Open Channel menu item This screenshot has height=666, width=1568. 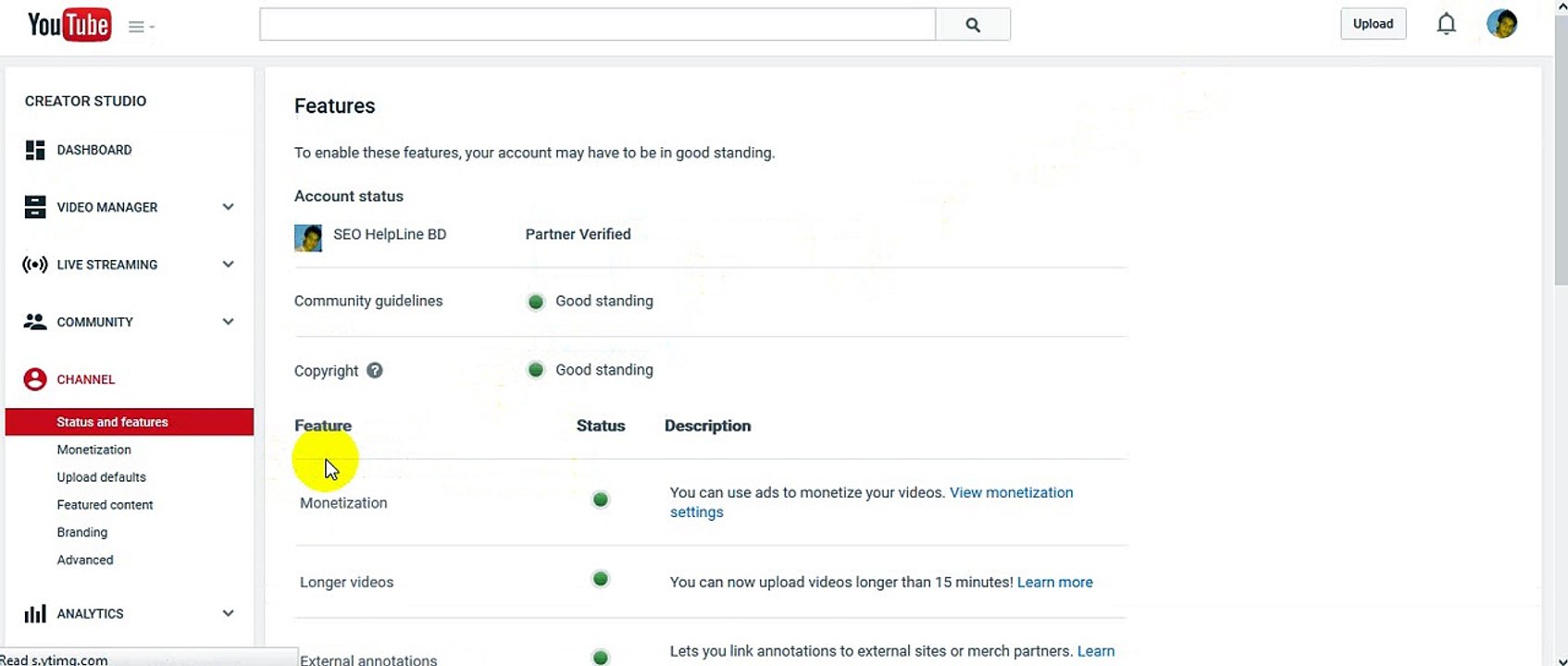(86, 379)
